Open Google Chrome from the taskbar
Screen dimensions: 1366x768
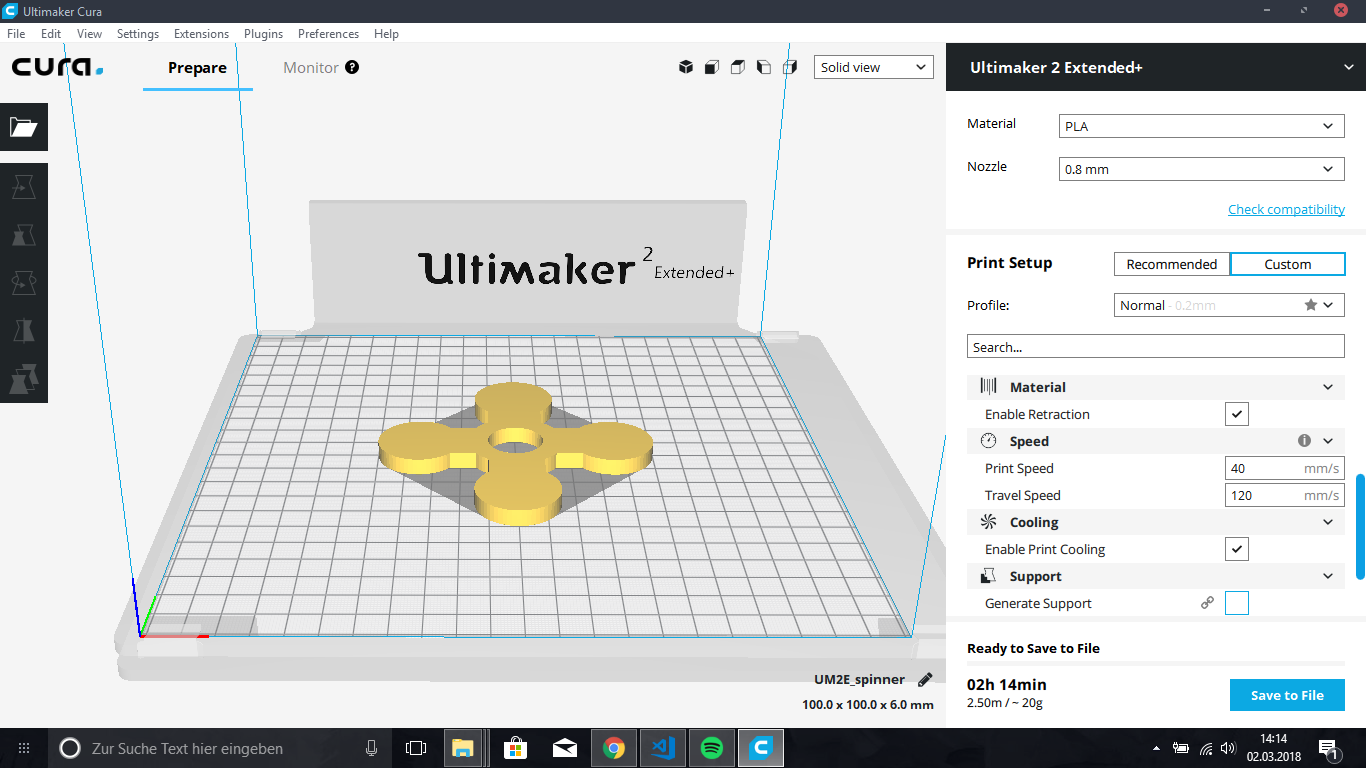[614, 748]
